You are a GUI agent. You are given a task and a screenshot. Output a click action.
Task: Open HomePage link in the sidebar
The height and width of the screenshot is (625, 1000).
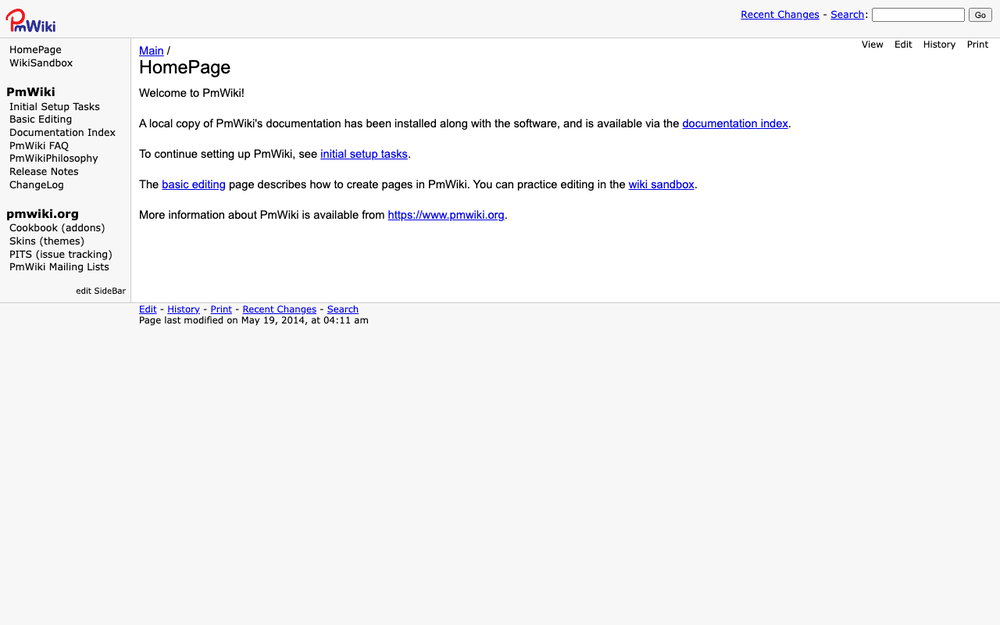click(x=35, y=50)
